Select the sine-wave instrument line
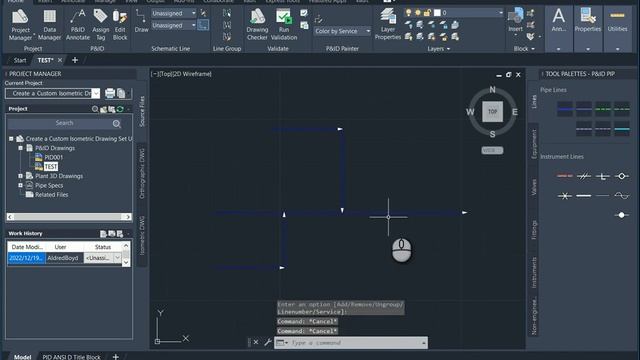This screenshot has width=640, height=360. [622, 196]
